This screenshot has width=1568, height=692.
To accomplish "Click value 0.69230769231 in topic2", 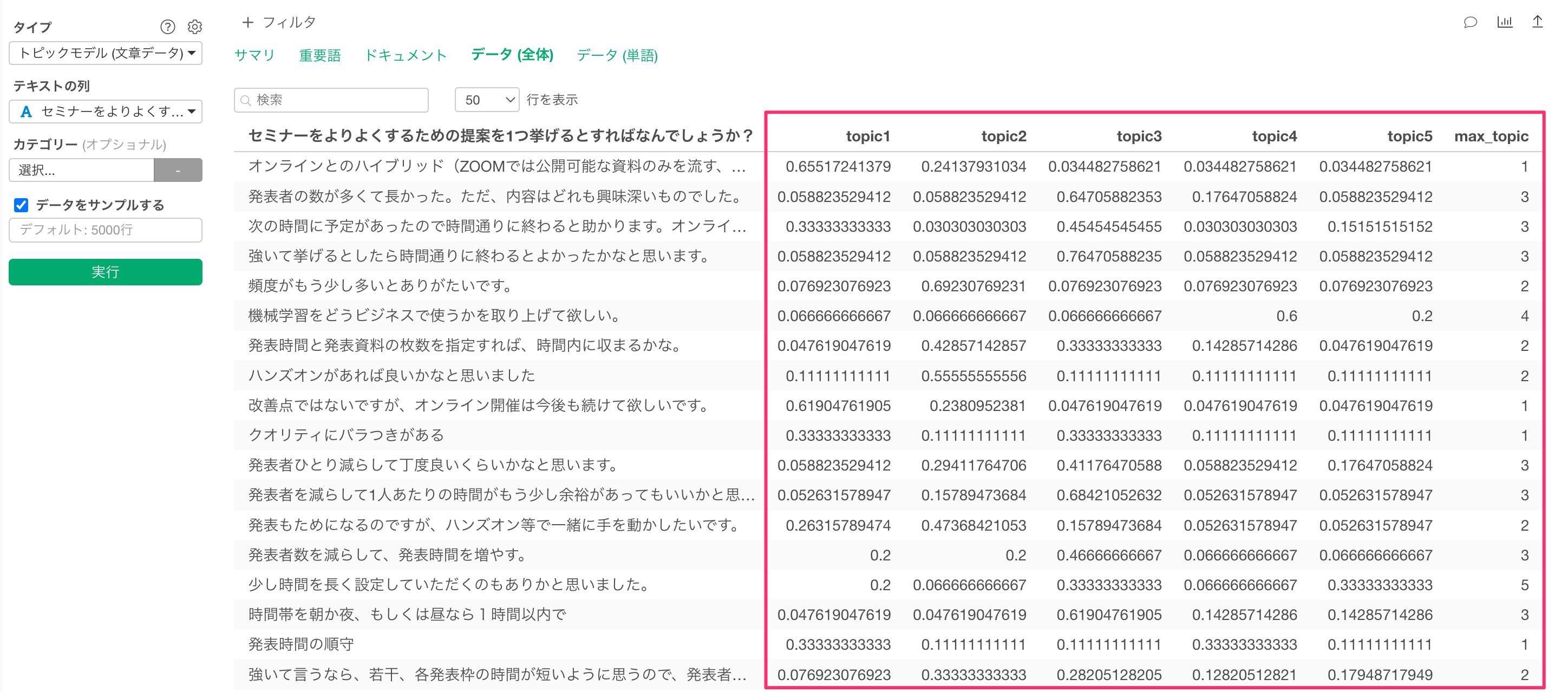I will pos(974,286).
